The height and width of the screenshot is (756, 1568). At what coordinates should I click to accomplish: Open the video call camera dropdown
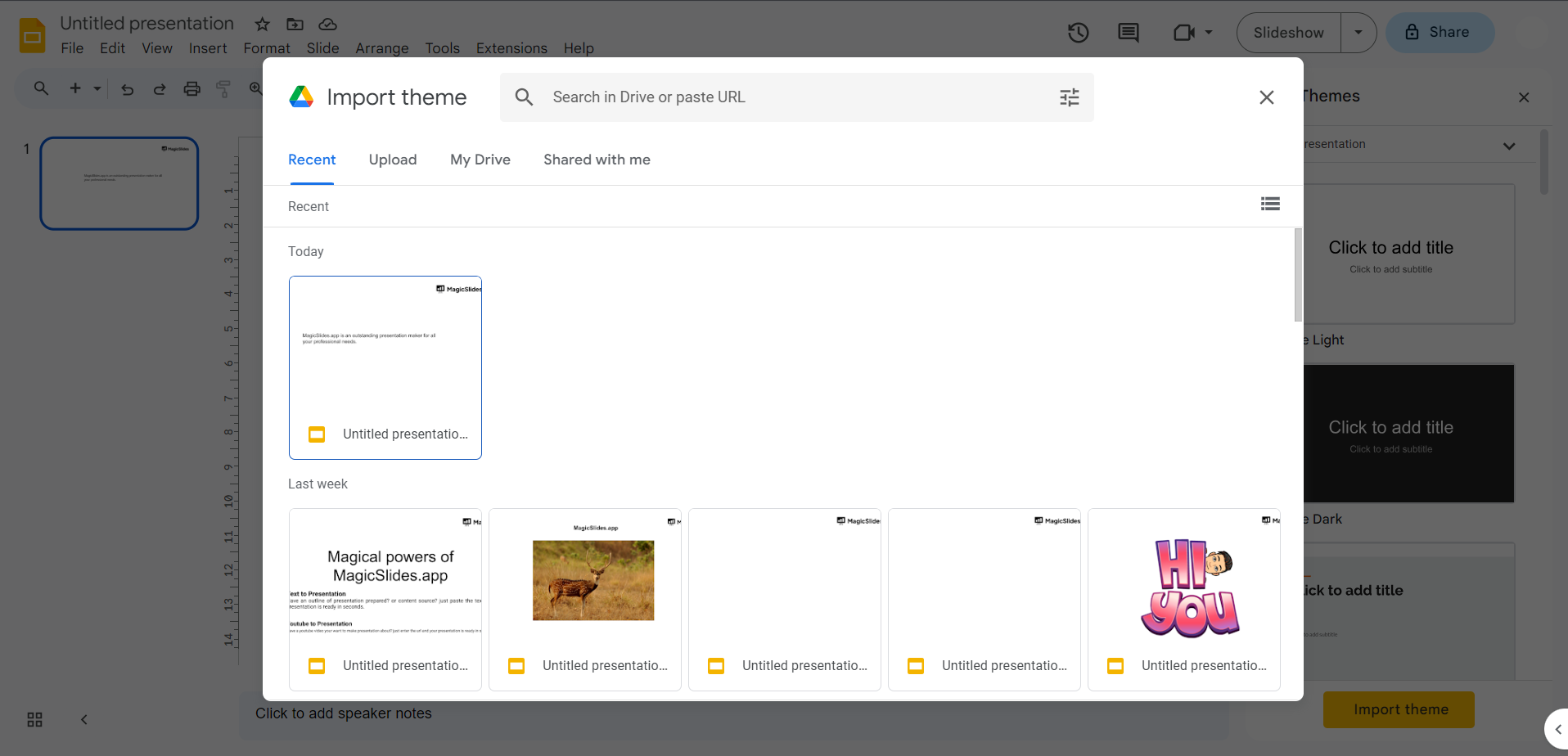coord(1192,33)
